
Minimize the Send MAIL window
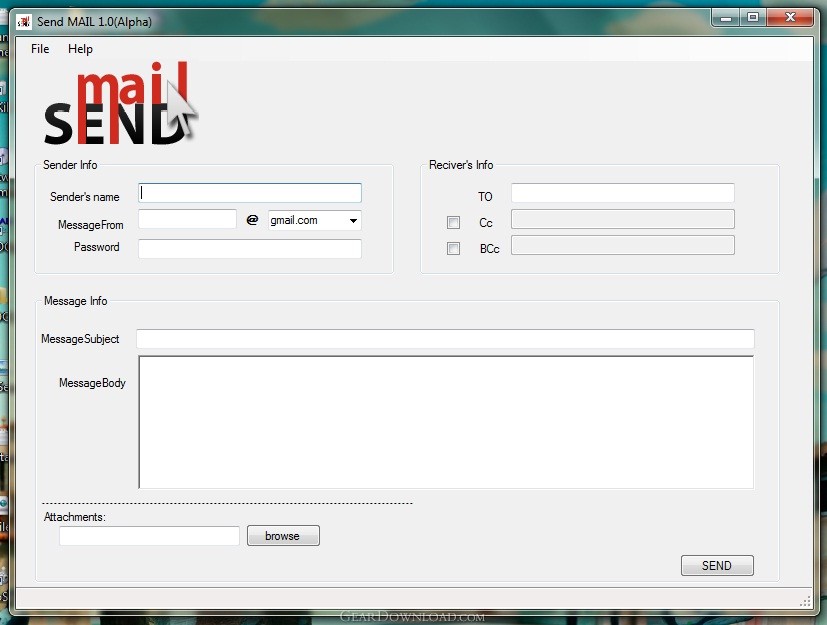726,18
